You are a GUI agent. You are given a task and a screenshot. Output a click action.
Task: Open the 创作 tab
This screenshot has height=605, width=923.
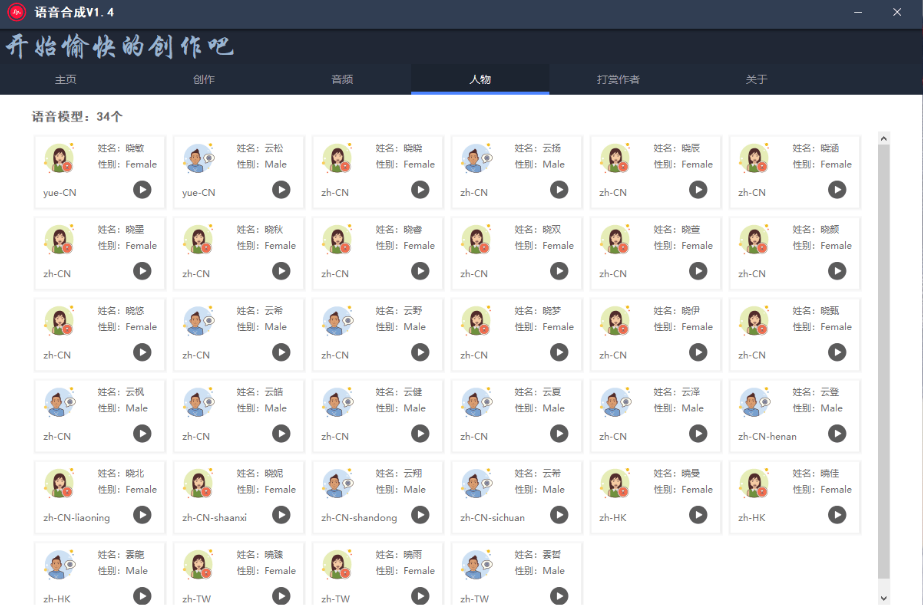pos(204,80)
